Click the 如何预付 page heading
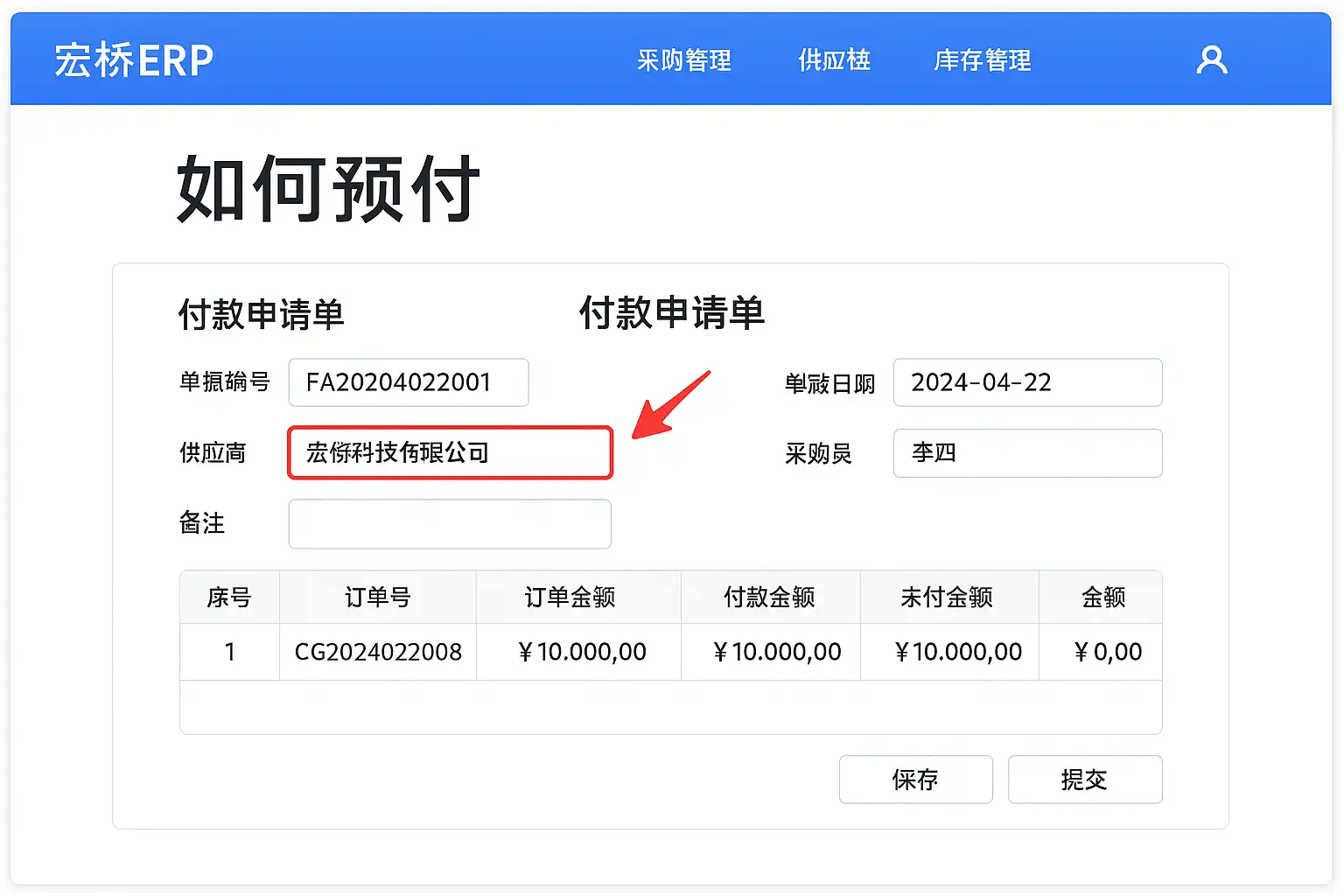 coord(328,188)
